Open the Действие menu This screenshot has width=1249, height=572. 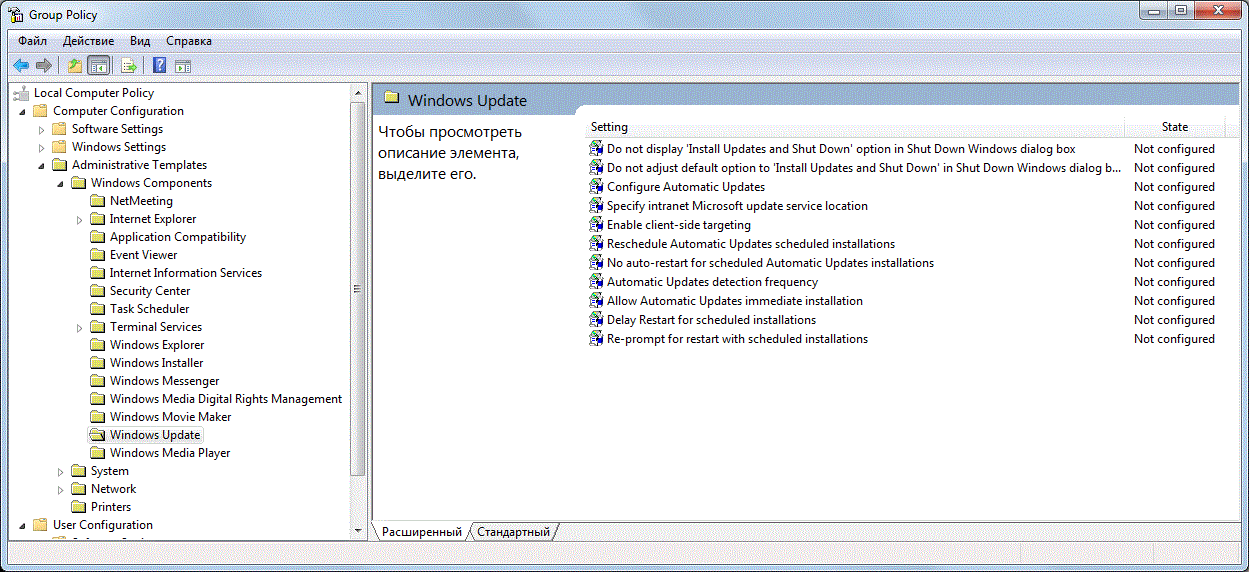[88, 41]
